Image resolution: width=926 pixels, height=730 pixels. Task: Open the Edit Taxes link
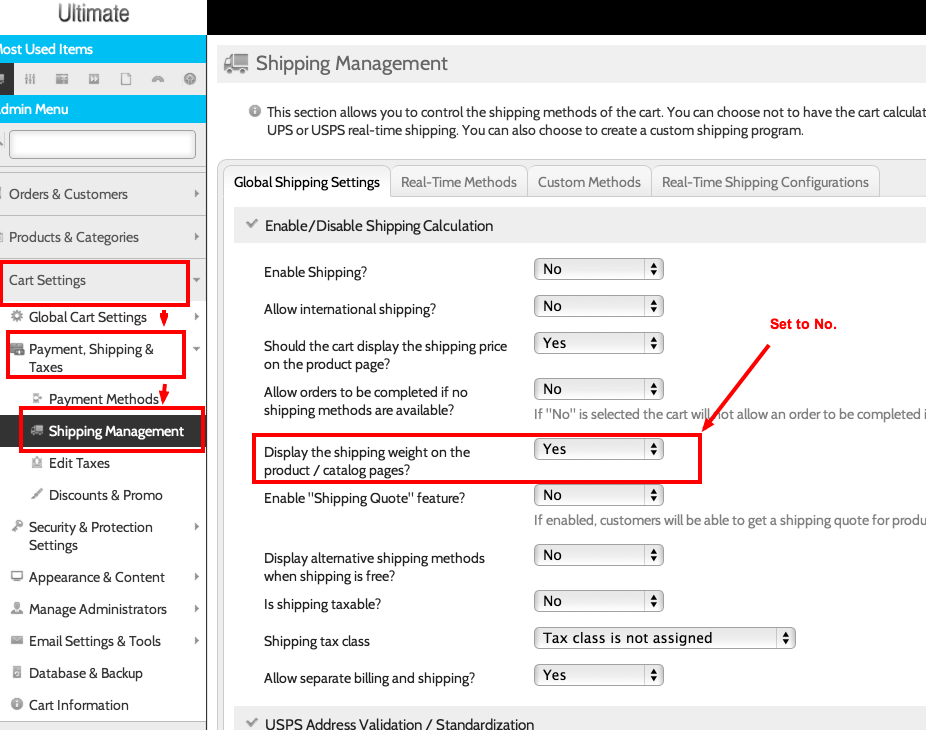click(x=79, y=463)
